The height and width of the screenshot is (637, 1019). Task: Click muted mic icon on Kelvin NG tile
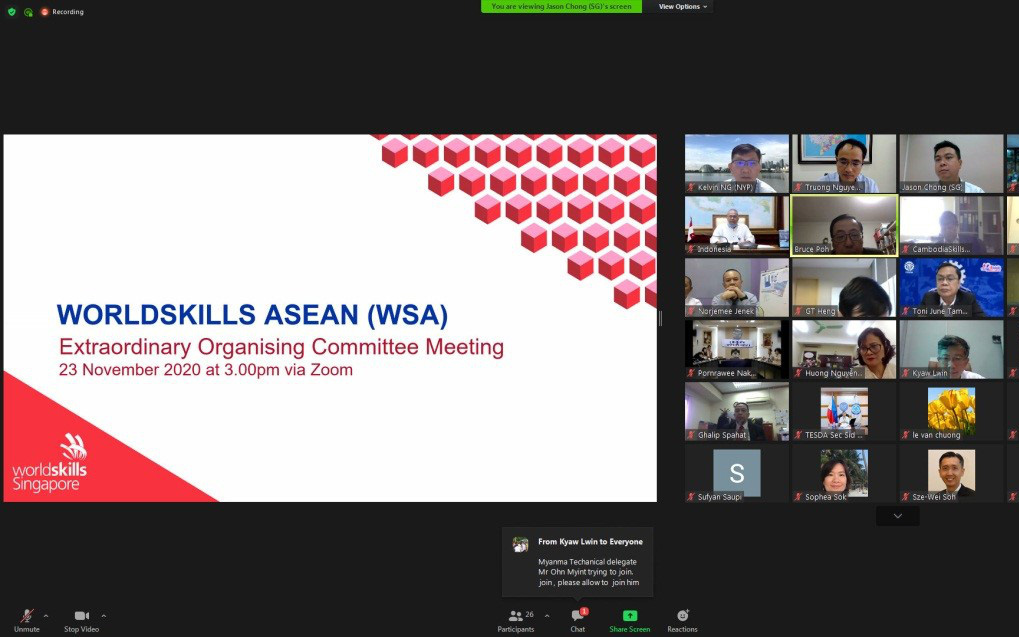pyautogui.click(x=691, y=187)
